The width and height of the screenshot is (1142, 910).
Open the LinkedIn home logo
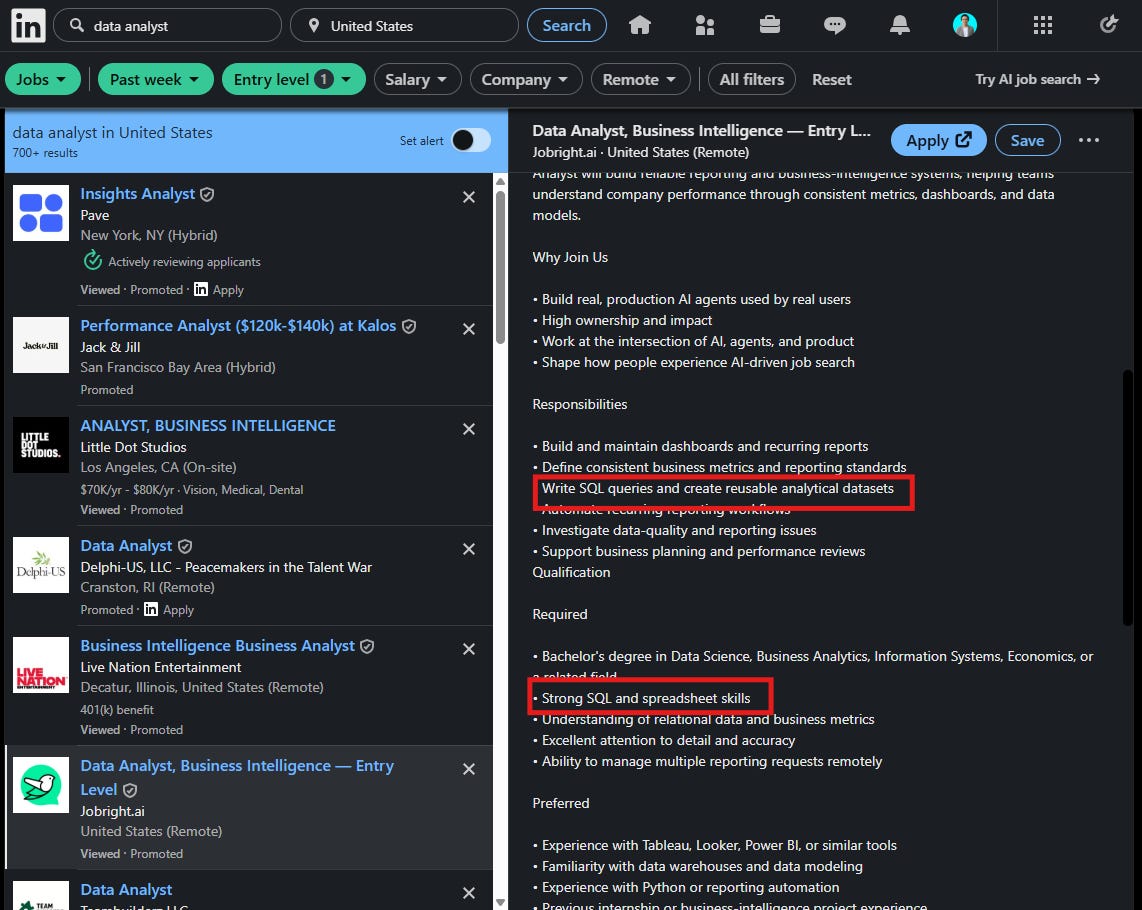coord(28,26)
